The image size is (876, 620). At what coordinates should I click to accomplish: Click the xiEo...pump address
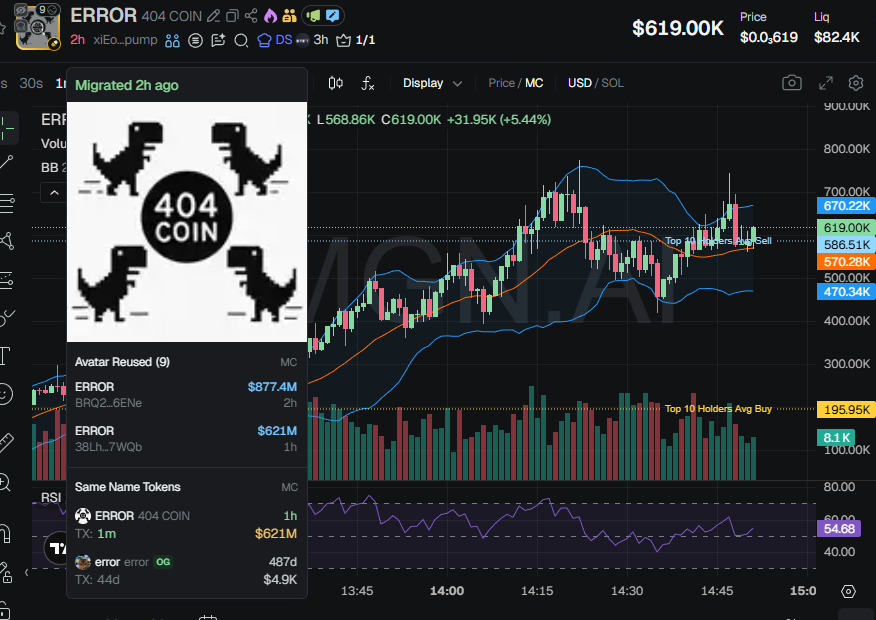coord(125,40)
